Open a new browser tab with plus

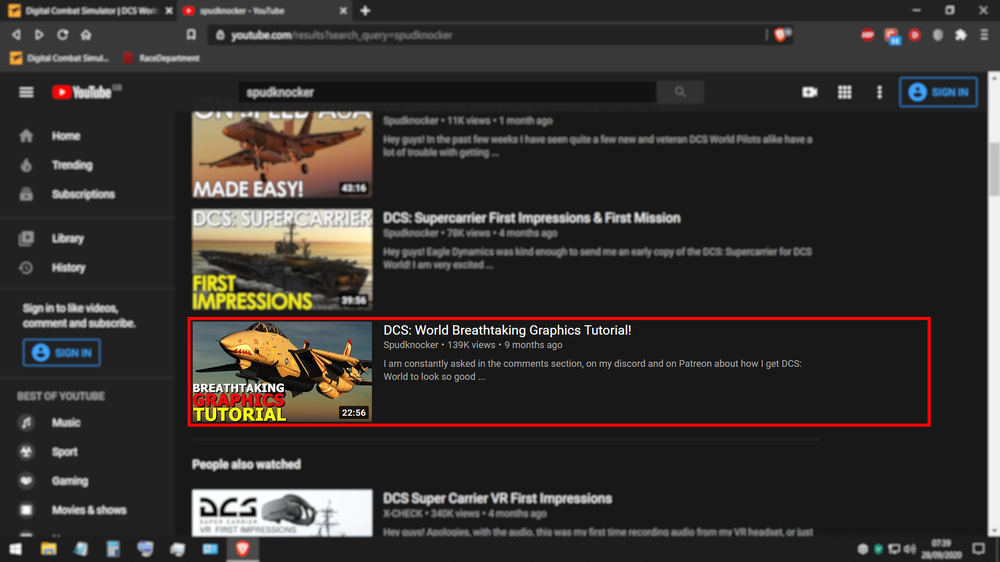click(x=365, y=11)
